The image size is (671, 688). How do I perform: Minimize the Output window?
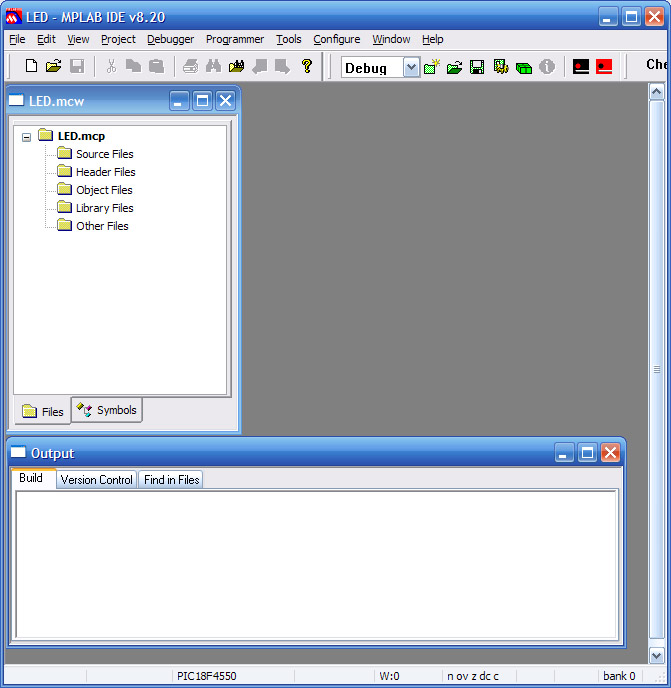[x=564, y=453]
